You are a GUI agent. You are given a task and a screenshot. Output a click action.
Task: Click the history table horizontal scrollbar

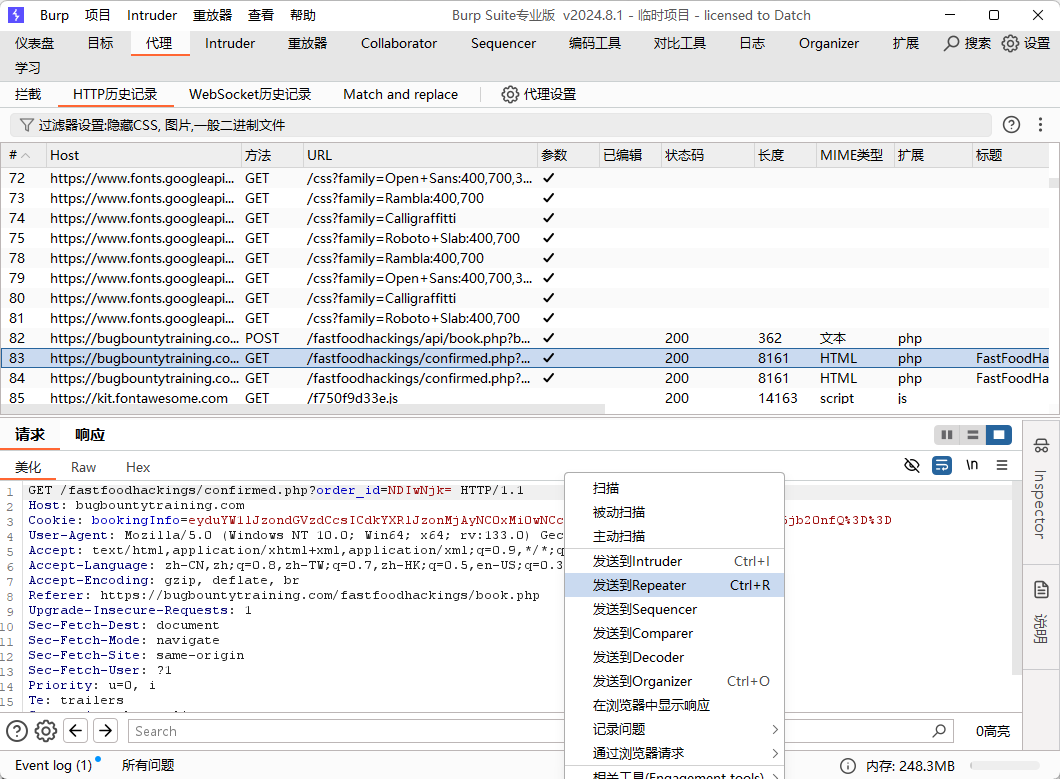(x=302, y=408)
